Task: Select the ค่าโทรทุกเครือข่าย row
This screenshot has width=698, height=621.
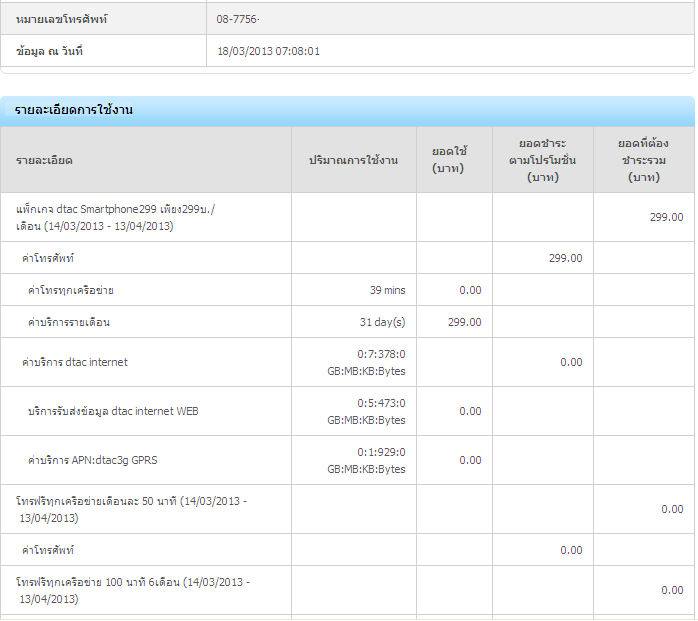Action: 78,290
